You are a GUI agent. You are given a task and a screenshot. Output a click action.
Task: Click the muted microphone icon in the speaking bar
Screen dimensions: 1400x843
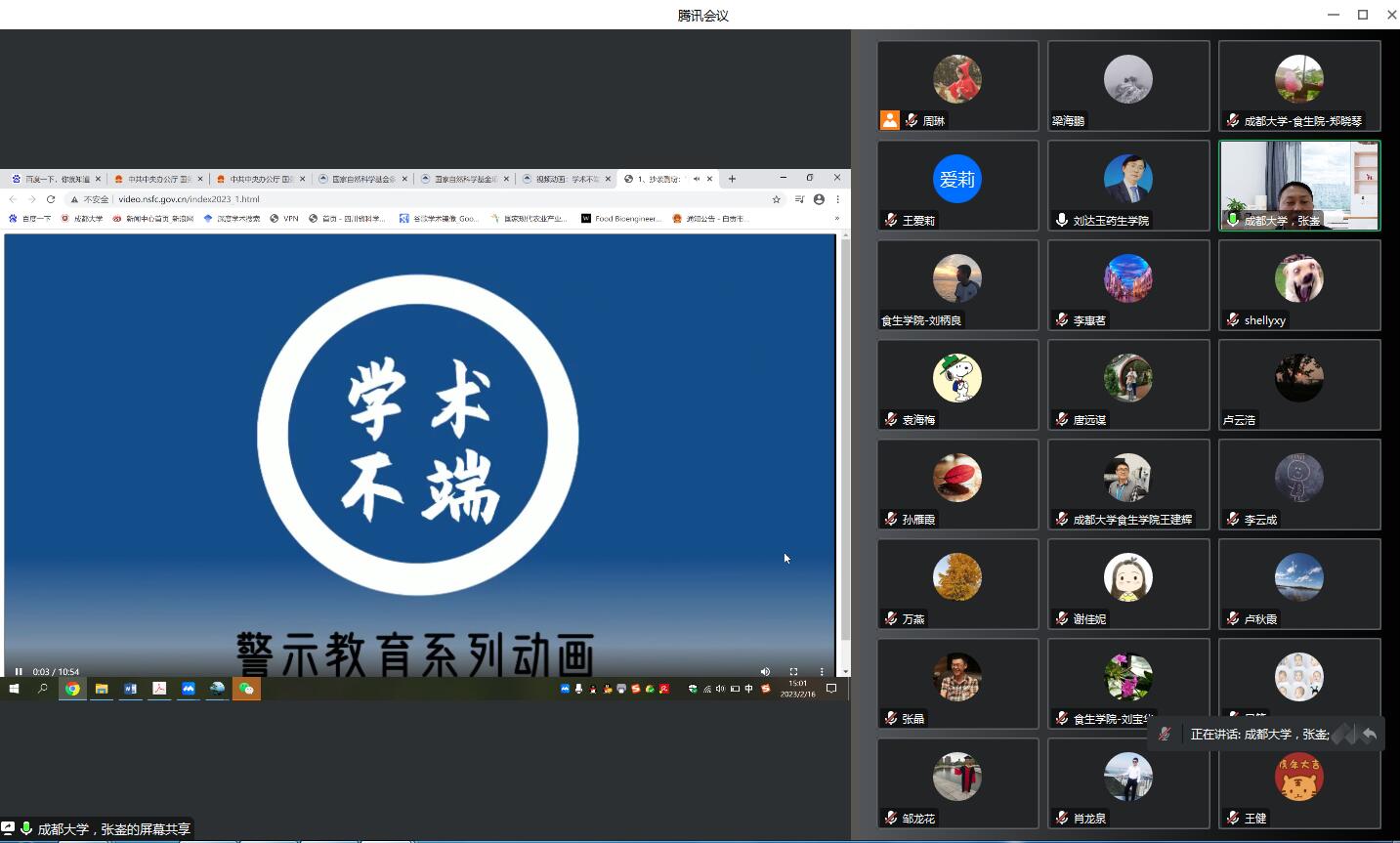coord(1165,735)
